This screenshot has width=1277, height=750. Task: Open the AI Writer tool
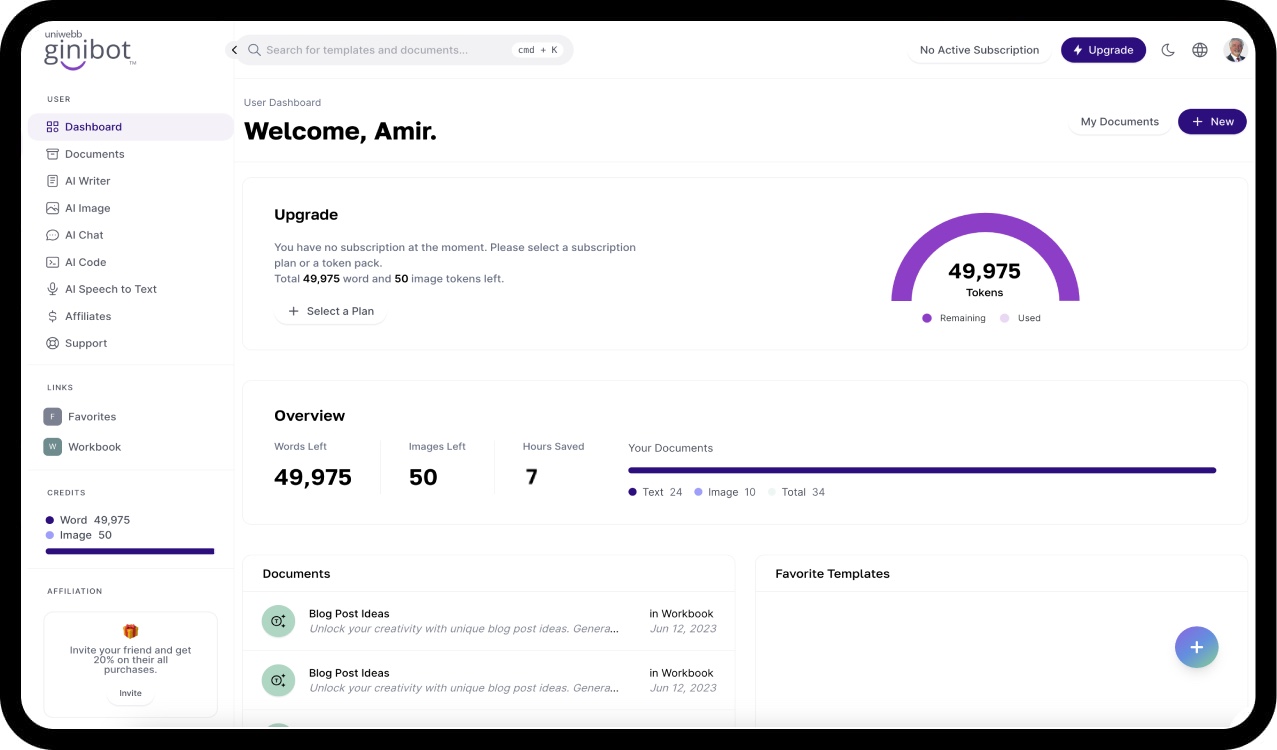[x=87, y=181]
